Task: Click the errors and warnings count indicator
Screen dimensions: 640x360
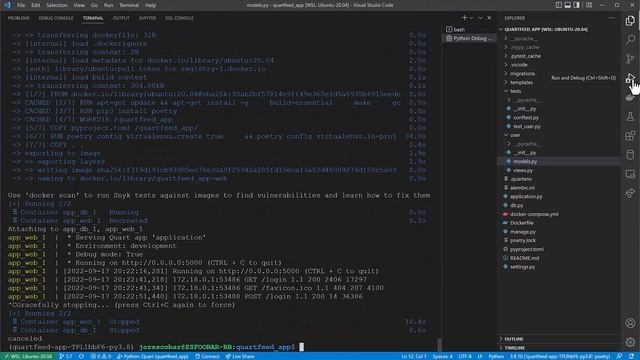Action: [100, 356]
